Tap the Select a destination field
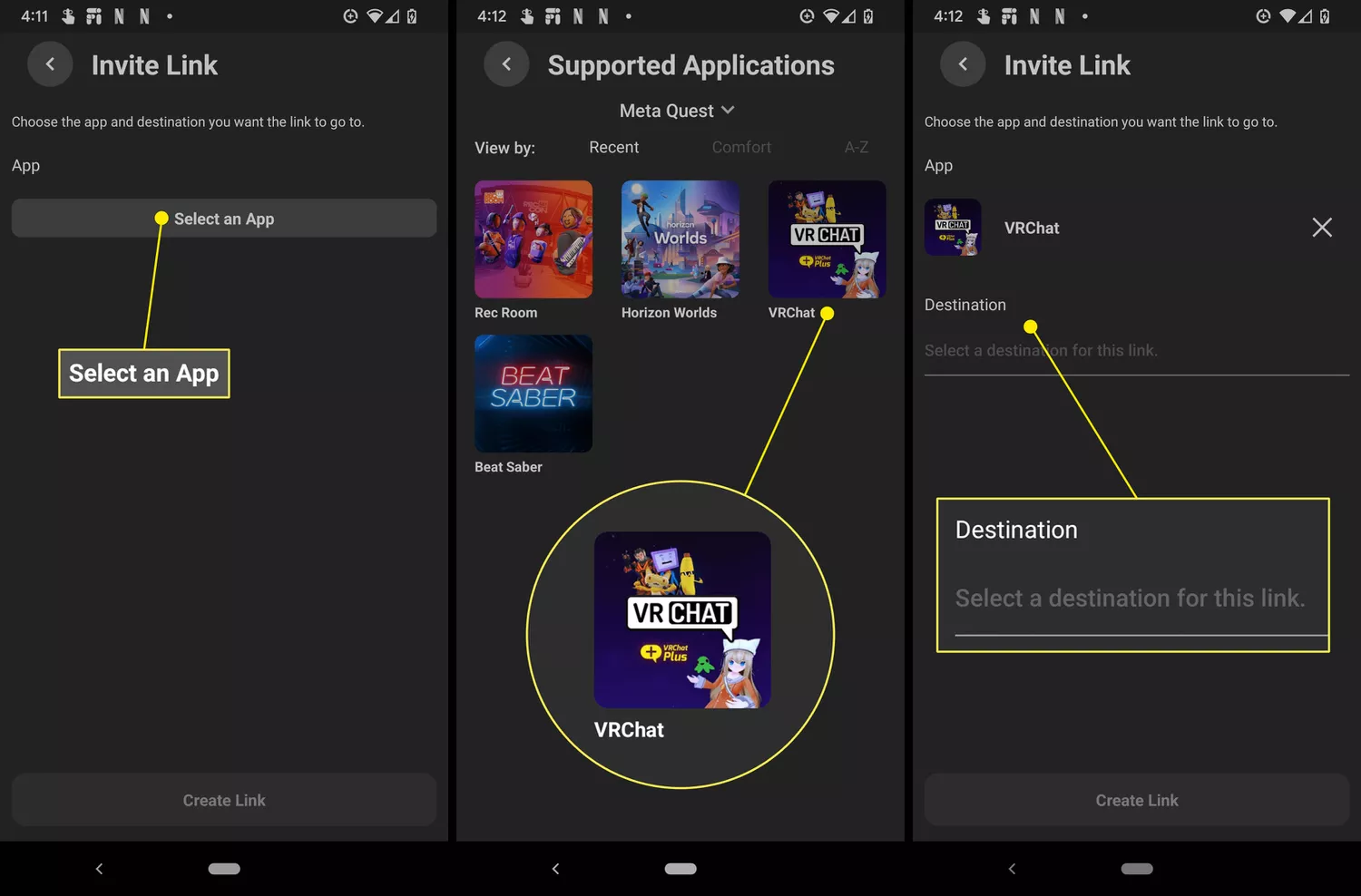Image resolution: width=1361 pixels, height=896 pixels. [1137, 351]
